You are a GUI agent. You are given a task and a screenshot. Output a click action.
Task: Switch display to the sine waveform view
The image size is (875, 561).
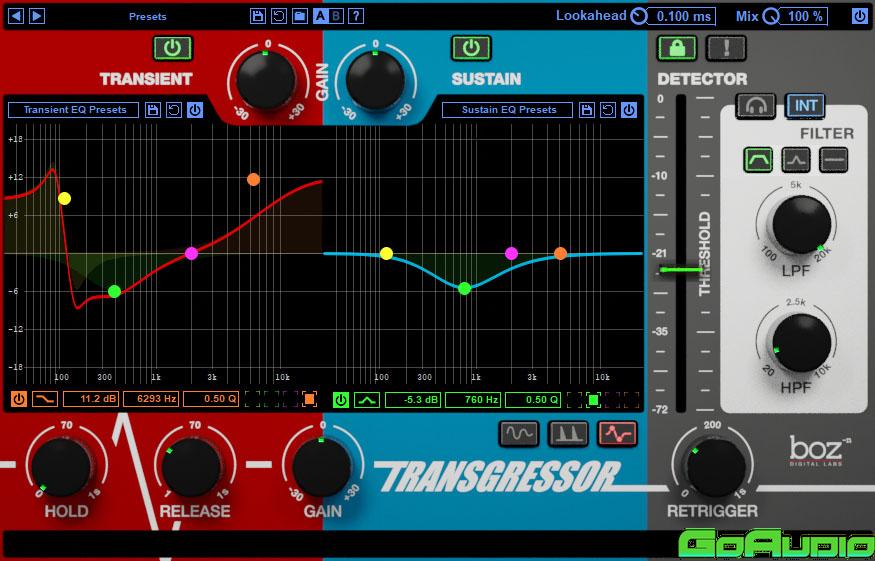[x=519, y=434]
